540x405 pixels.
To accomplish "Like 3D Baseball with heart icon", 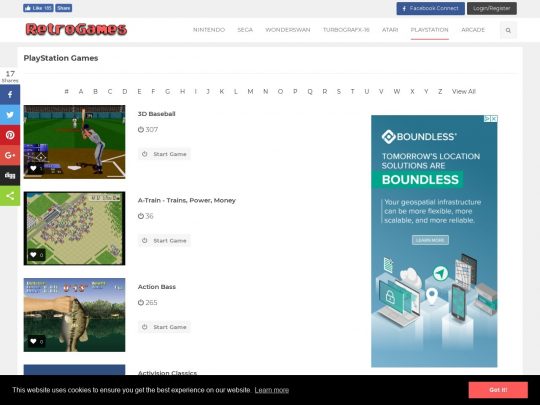I will pos(33,168).
